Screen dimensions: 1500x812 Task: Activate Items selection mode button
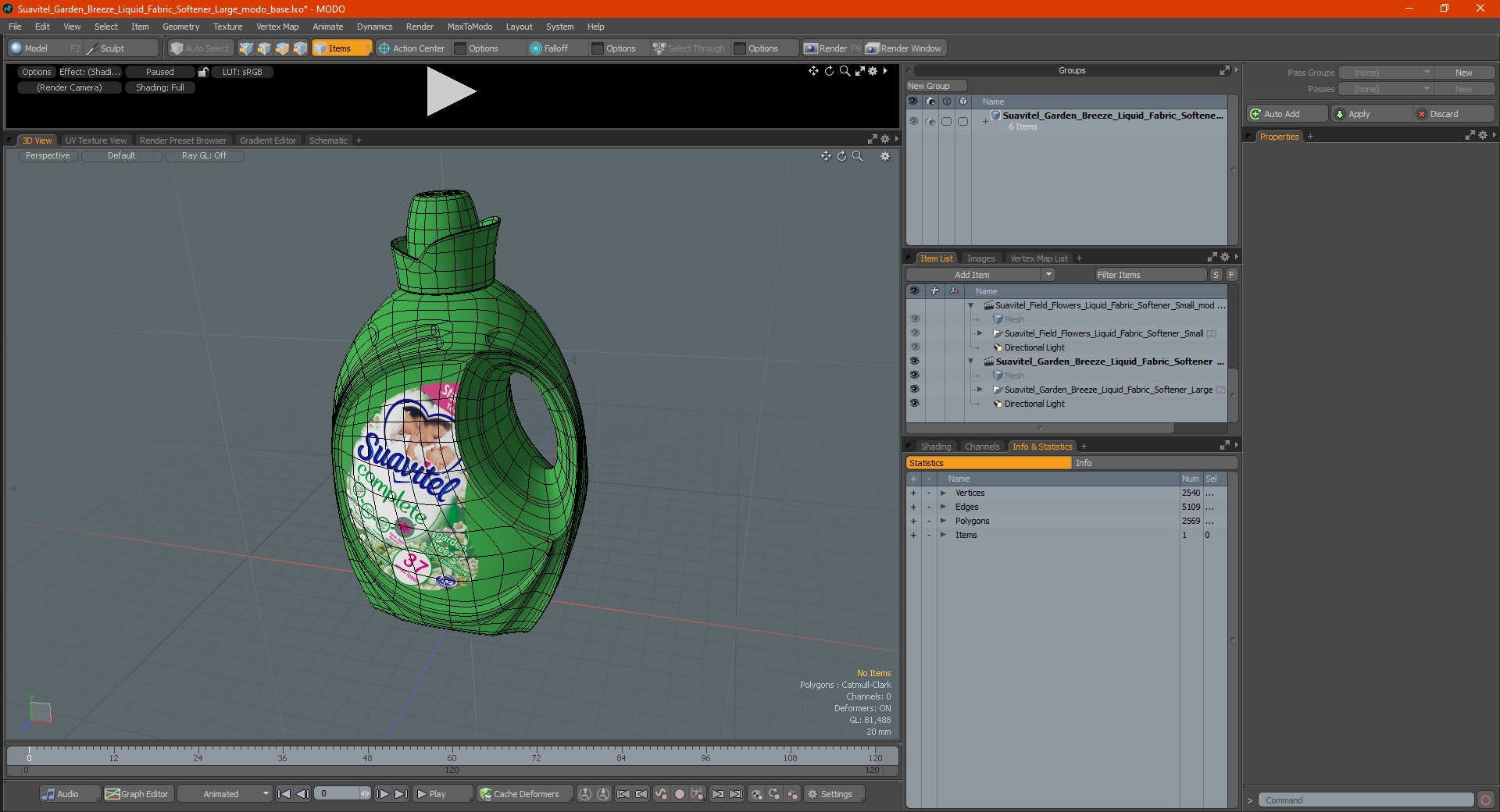(x=342, y=48)
